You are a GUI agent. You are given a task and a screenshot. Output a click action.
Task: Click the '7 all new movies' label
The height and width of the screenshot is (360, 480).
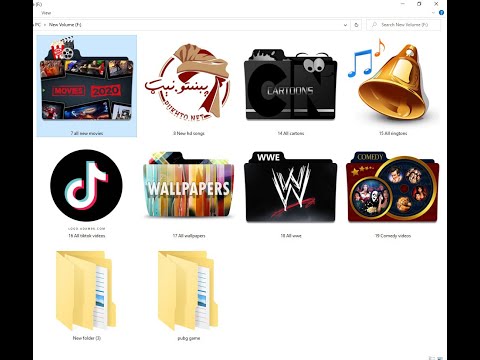click(87, 133)
